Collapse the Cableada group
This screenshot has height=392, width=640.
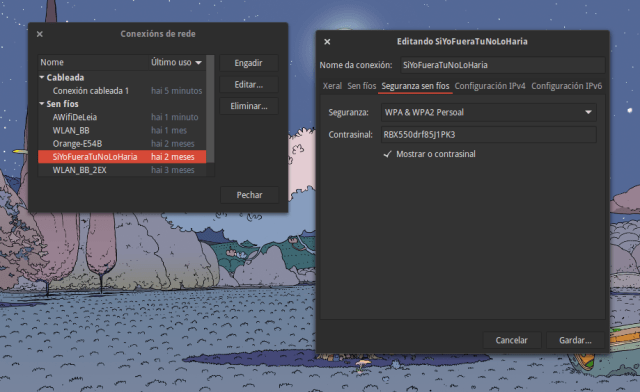pos(42,77)
